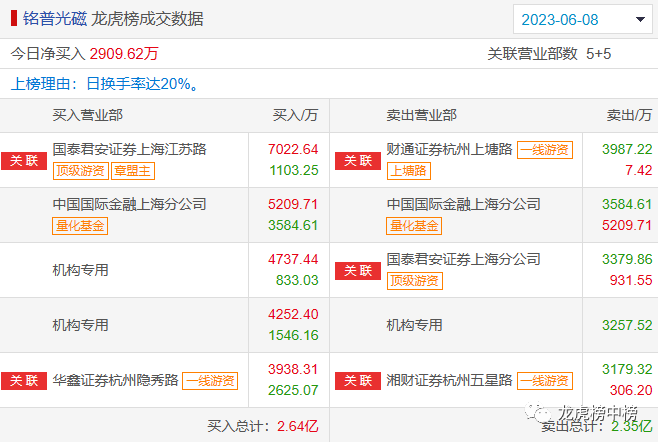Click the date dropdown arrow

click(640, 19)
